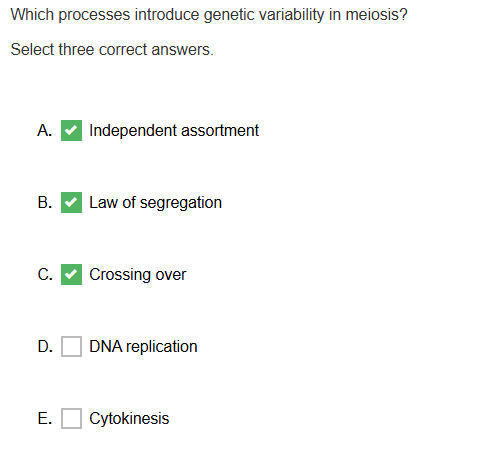
Task: Check the DNA replication checkbox
Action: (71, 346)
